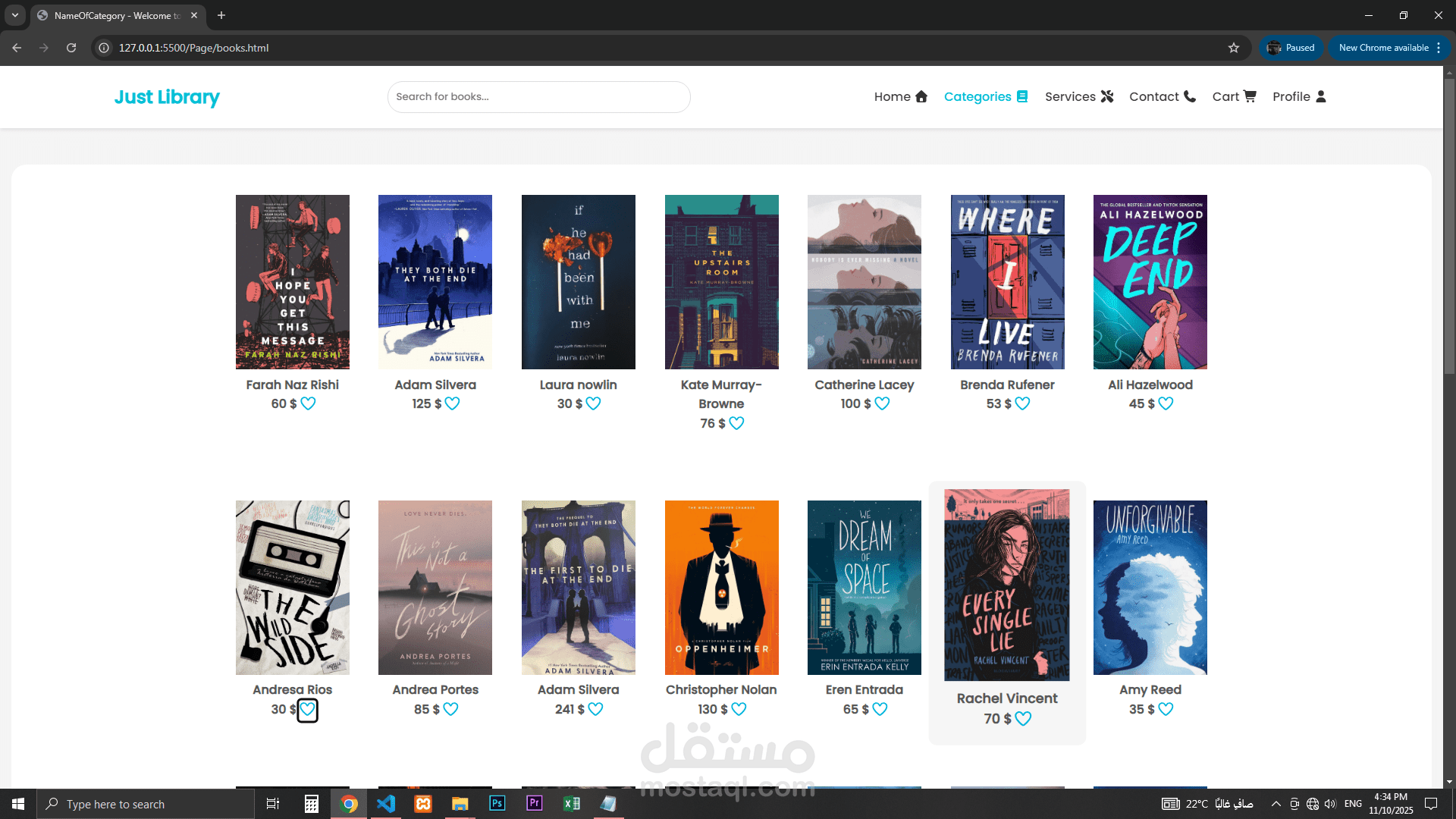Open Windows Start menu
This screenshot has height=819, width=1456.
coord(18,804)
